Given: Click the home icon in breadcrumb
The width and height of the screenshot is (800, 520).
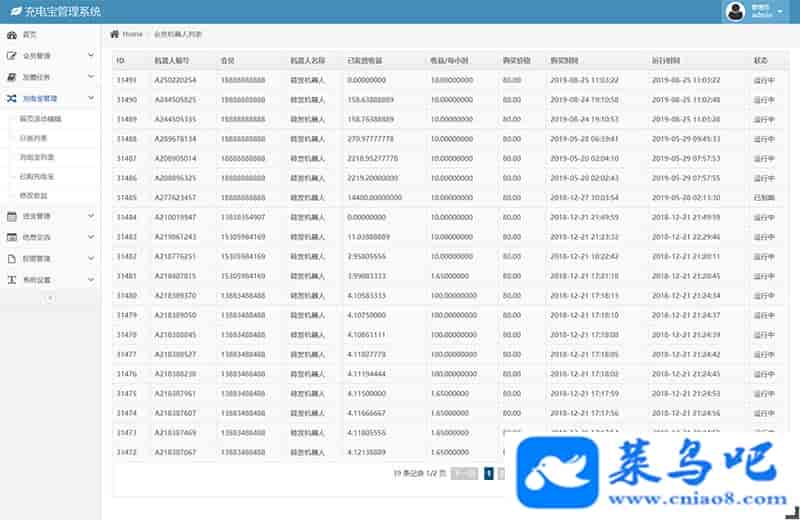Looking at the screenshot, I should coord(114,34).
